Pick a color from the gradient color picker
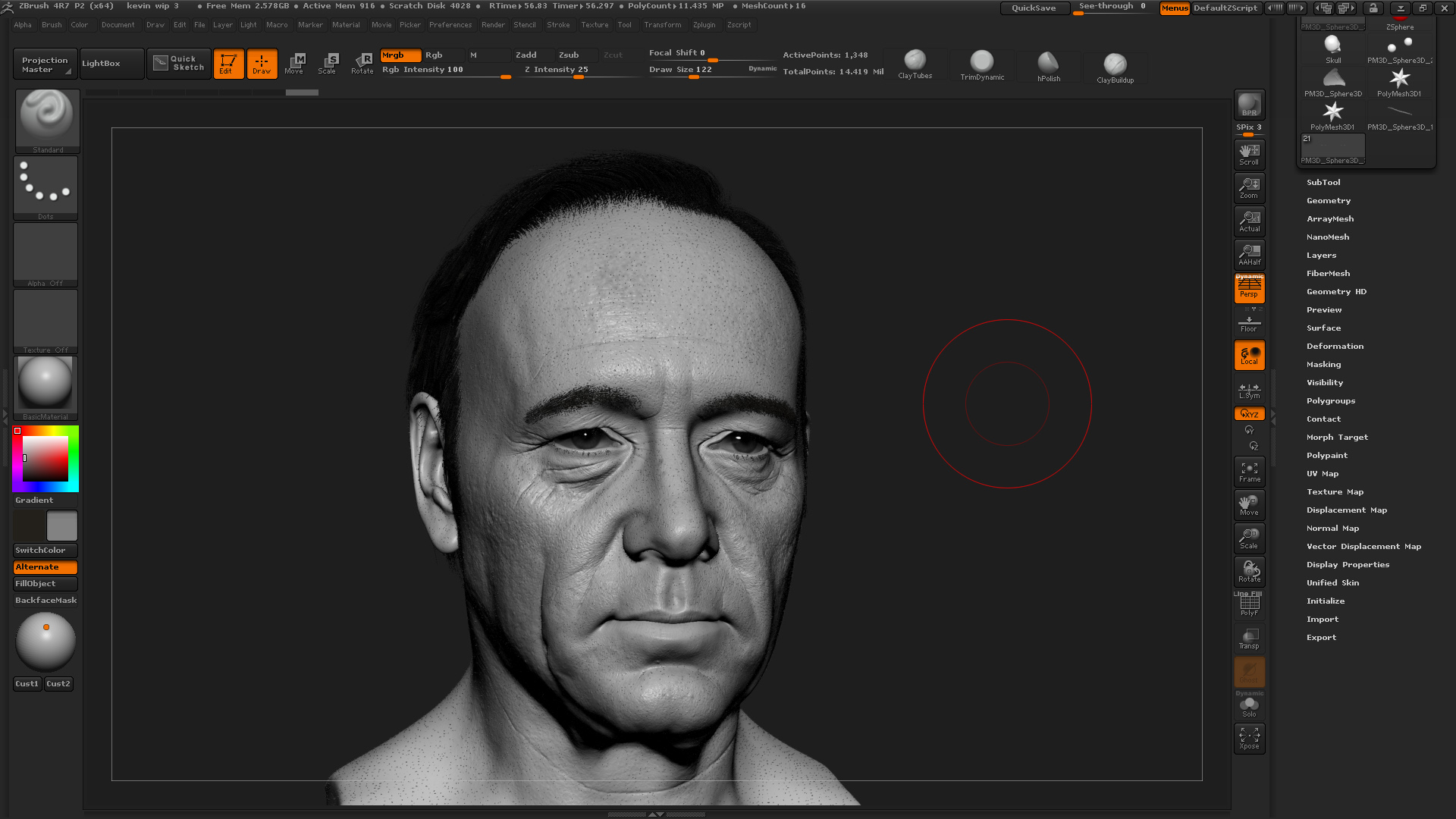 click(x=45, y=458)
